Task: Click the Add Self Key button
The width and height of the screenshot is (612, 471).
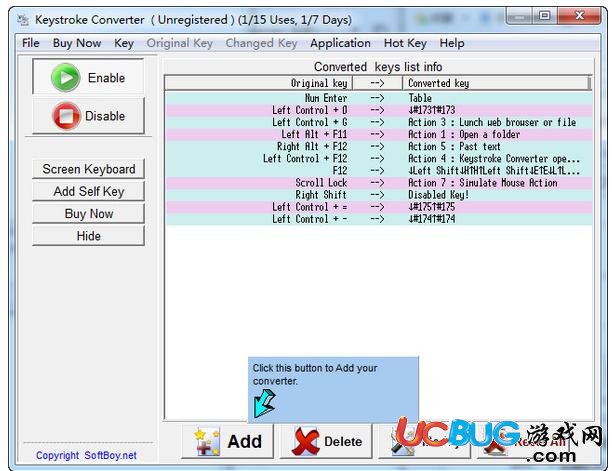Action: tap(89, 191)
